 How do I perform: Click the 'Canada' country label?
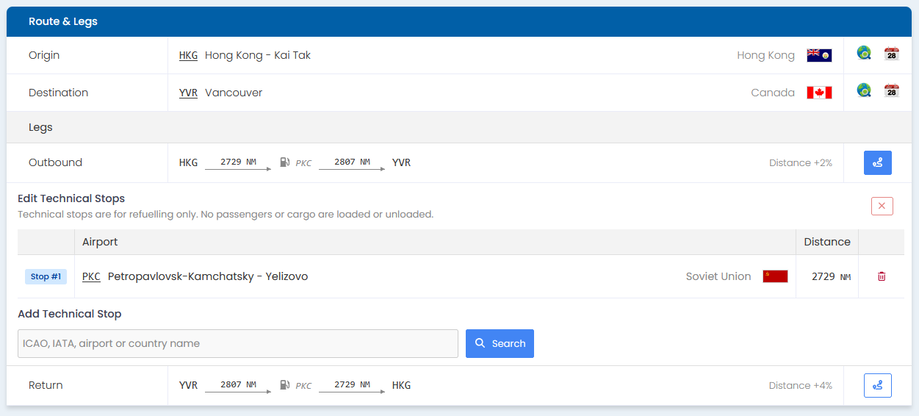(x=773, y=93)
